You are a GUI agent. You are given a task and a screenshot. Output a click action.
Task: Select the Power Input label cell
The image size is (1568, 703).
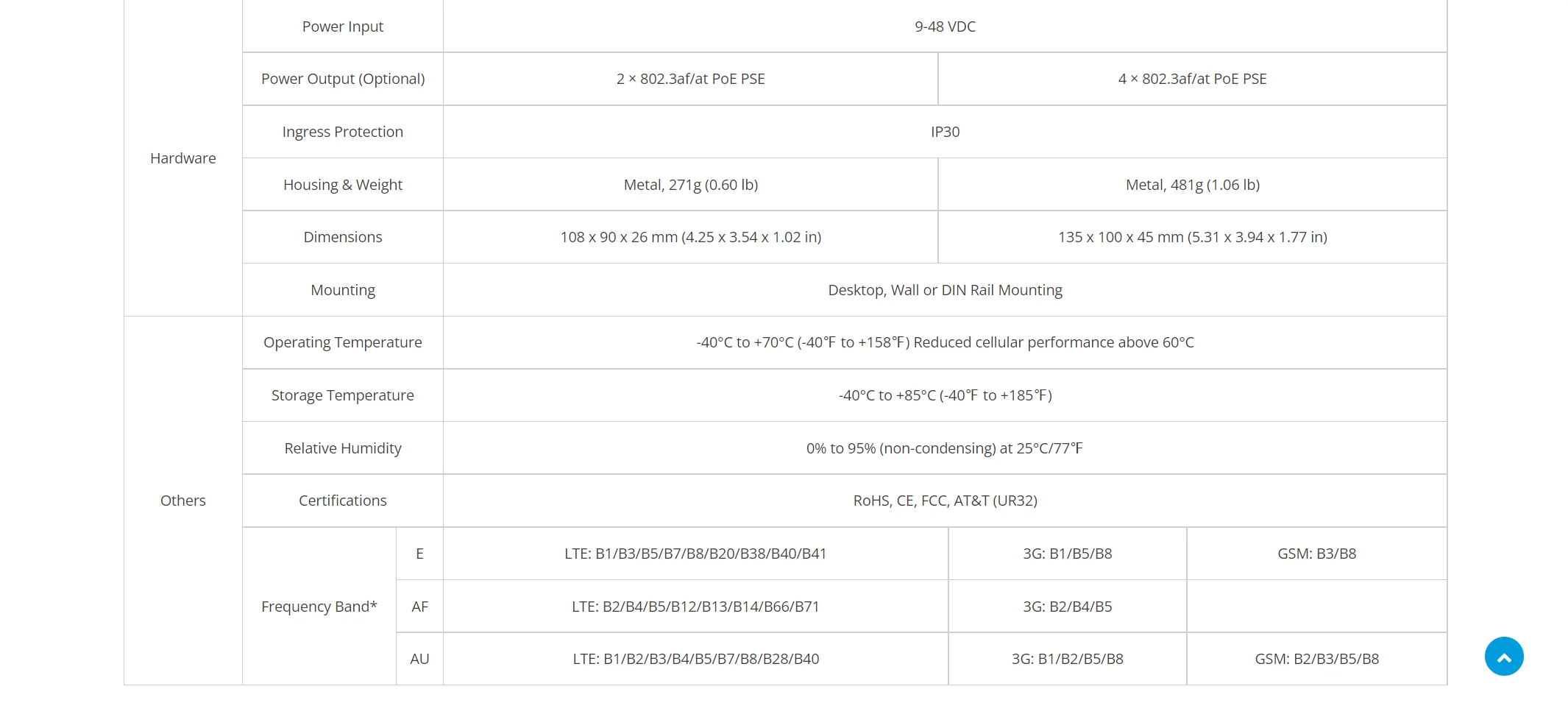(343, 27)
